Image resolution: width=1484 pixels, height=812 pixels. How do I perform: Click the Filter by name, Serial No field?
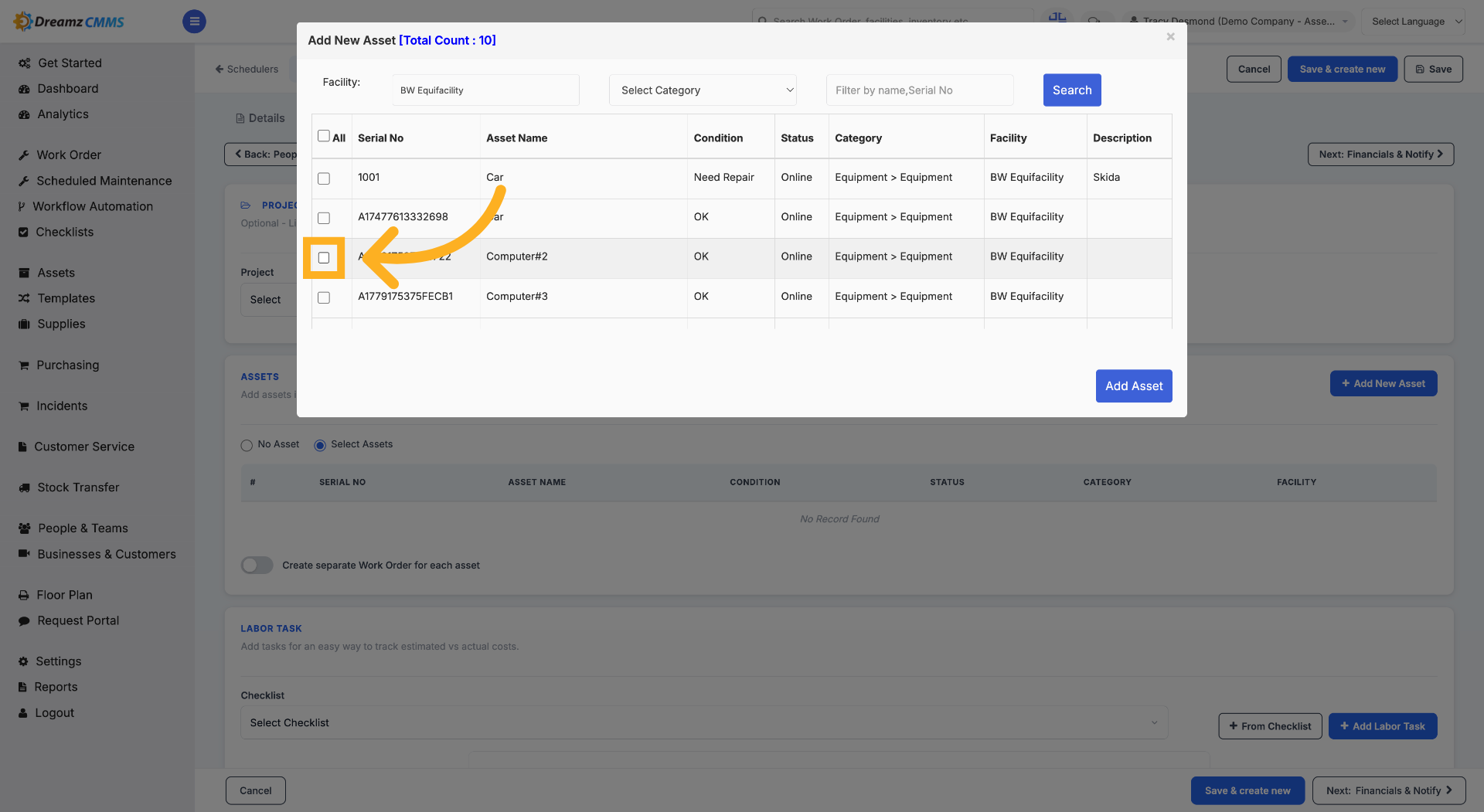coord(920,90)
